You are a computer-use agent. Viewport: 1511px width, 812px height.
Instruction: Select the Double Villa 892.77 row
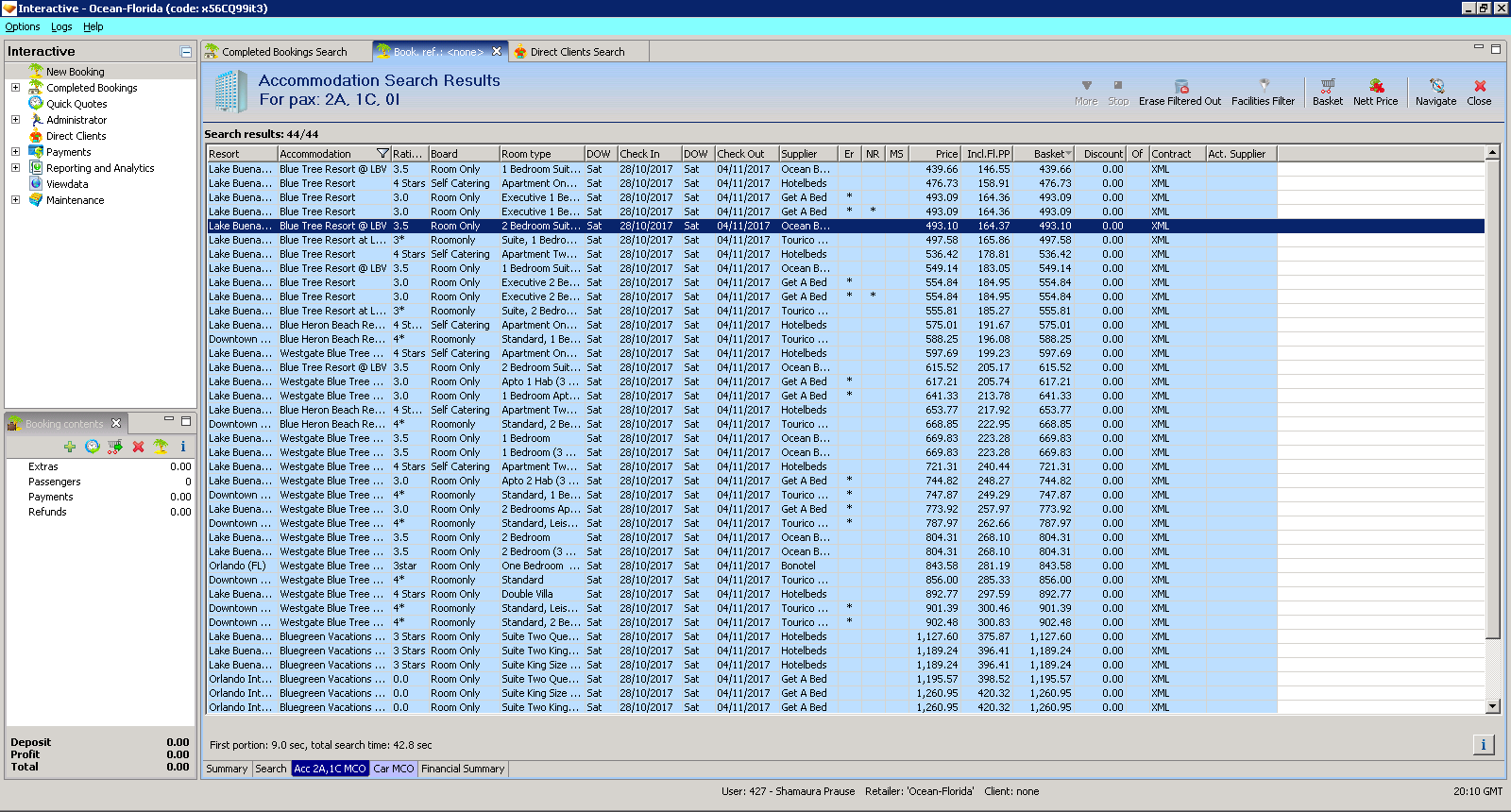click(845, 594)
